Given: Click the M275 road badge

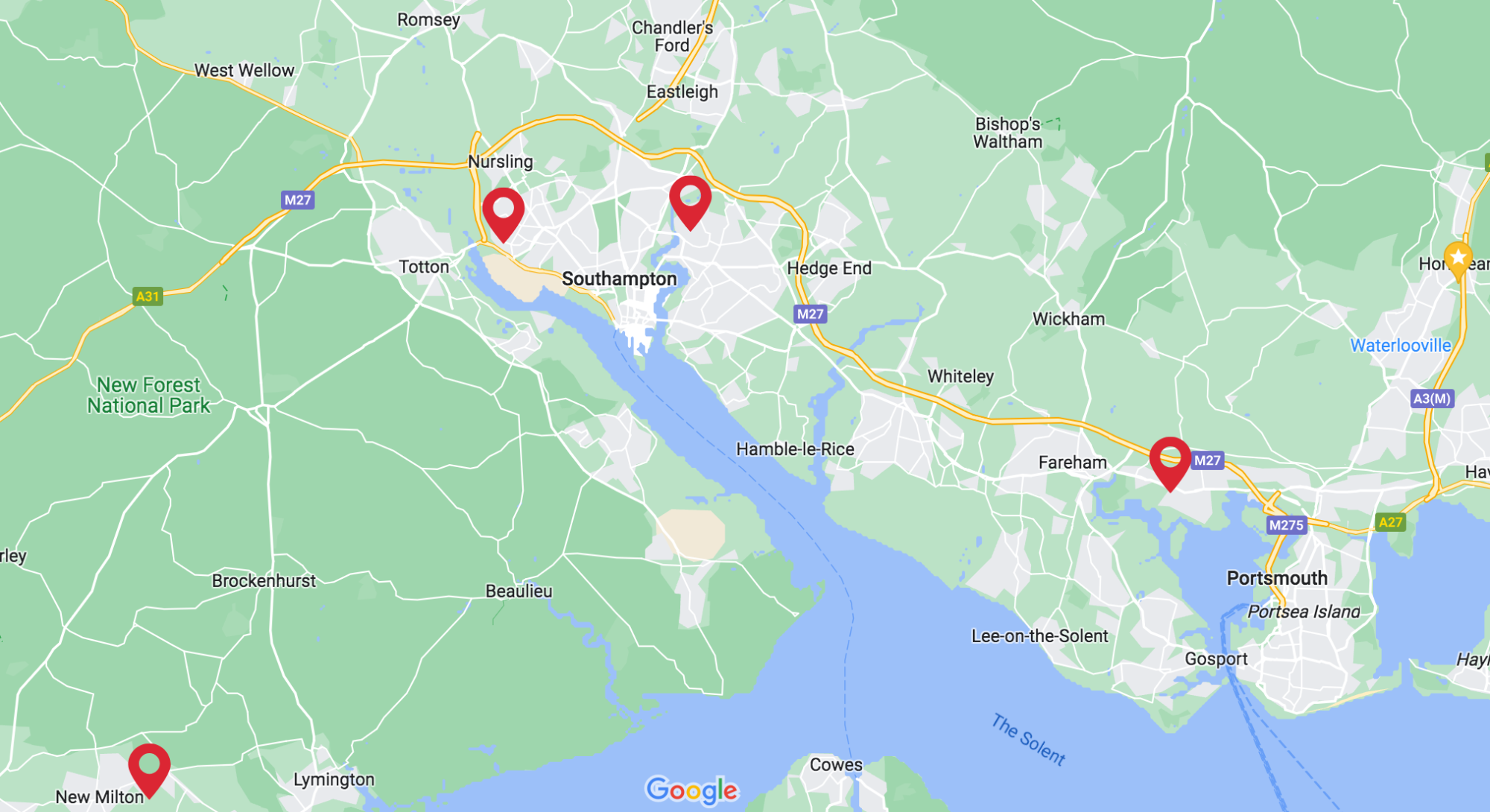Looking at the screenshot, I should tap(1287, 525).
